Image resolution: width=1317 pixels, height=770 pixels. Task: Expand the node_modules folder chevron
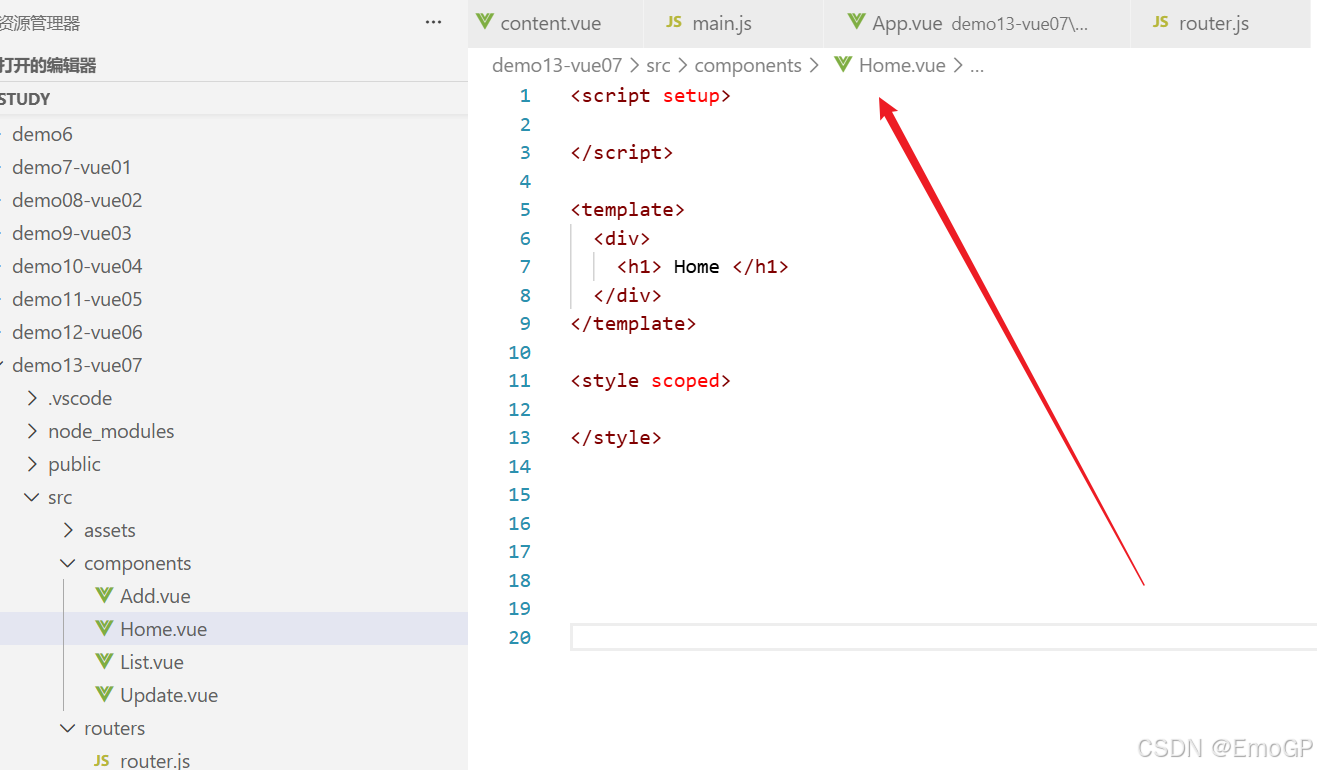pos(33,431)
